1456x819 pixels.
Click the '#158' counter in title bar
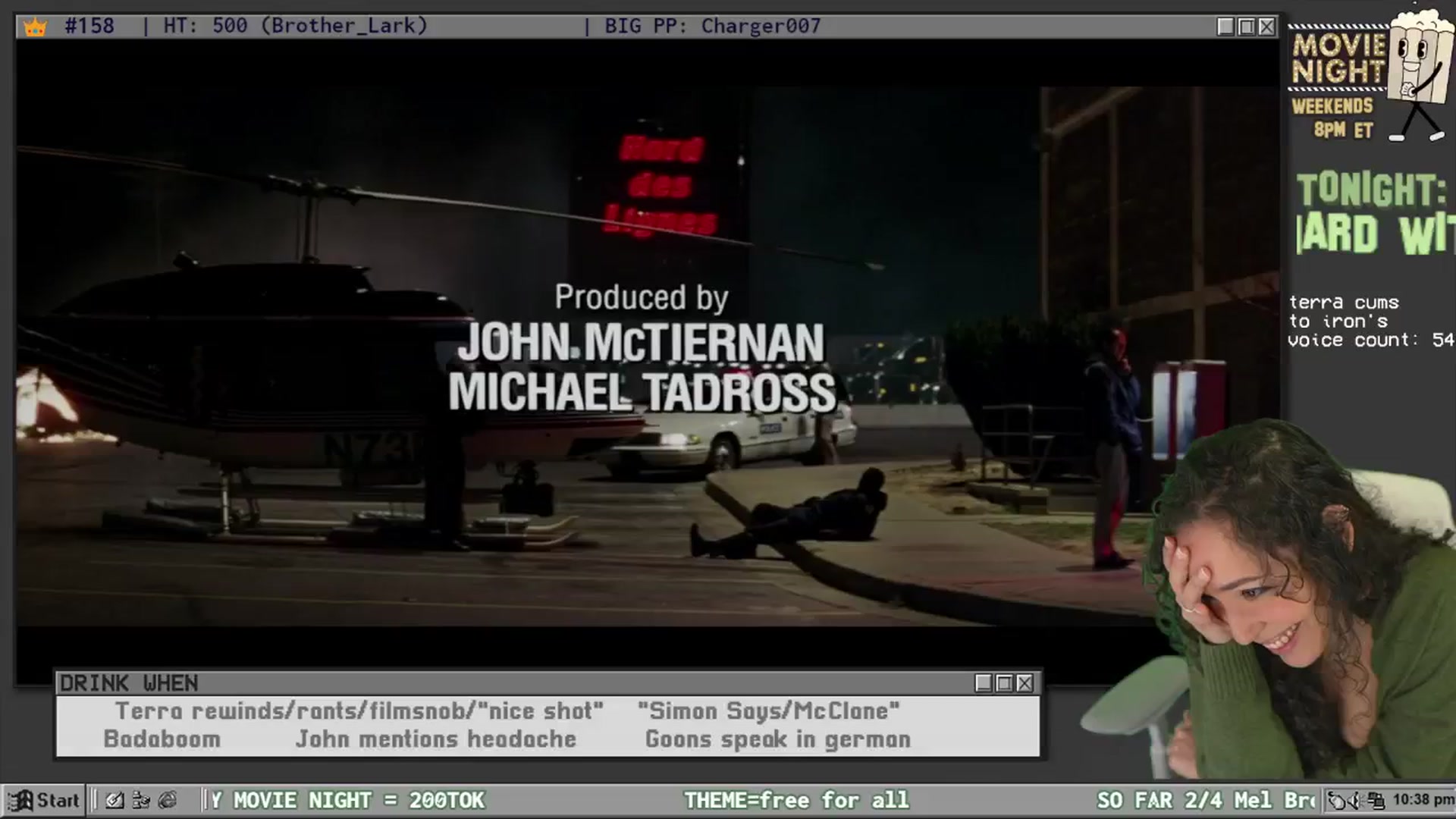tap(89, 26)
